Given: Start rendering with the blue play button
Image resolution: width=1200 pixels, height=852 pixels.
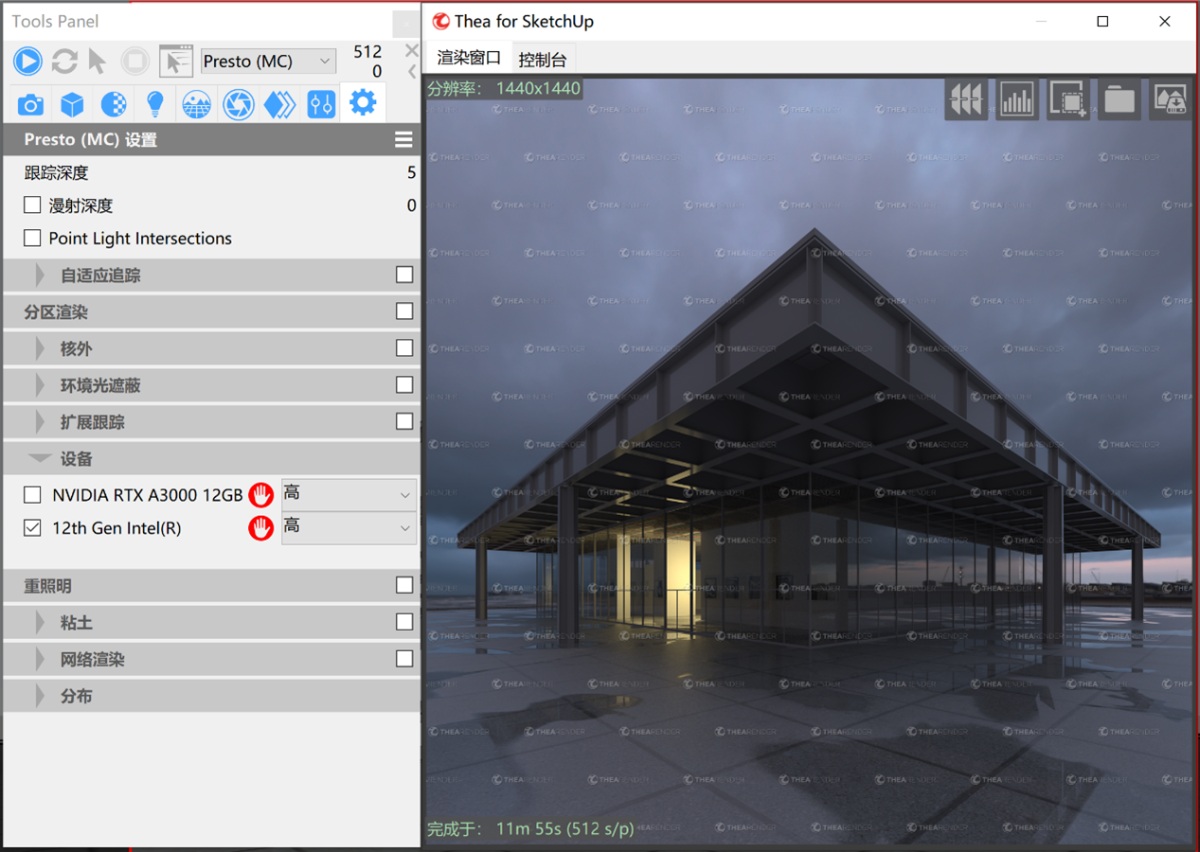Looking at the screenshot, I should [28, 61].
